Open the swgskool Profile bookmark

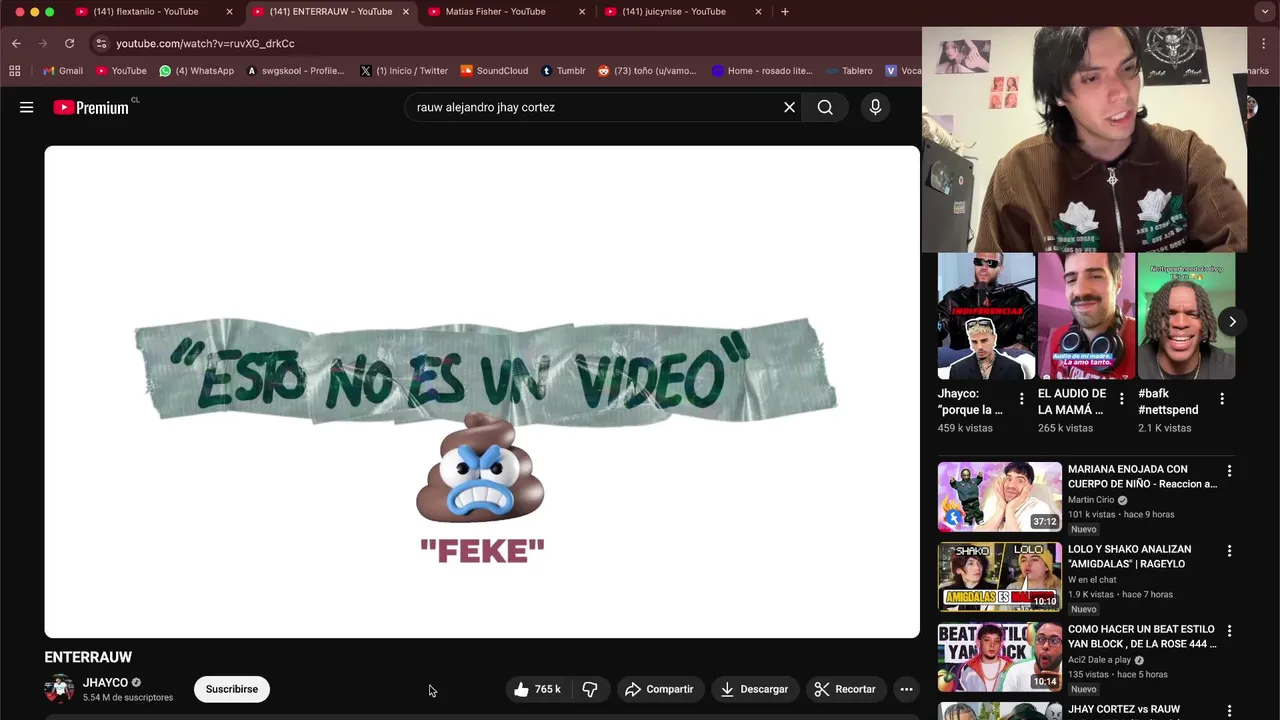pos(295,71)
